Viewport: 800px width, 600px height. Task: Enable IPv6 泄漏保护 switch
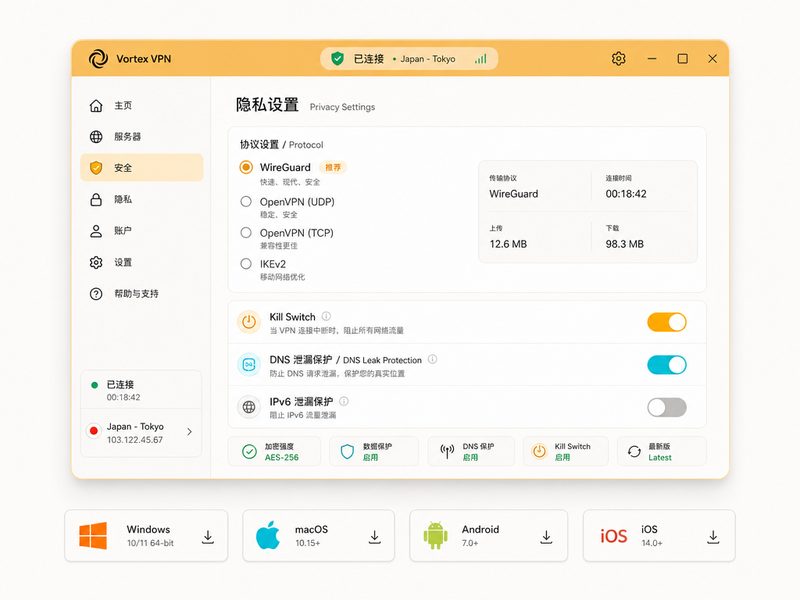click(x=667, y=407)
